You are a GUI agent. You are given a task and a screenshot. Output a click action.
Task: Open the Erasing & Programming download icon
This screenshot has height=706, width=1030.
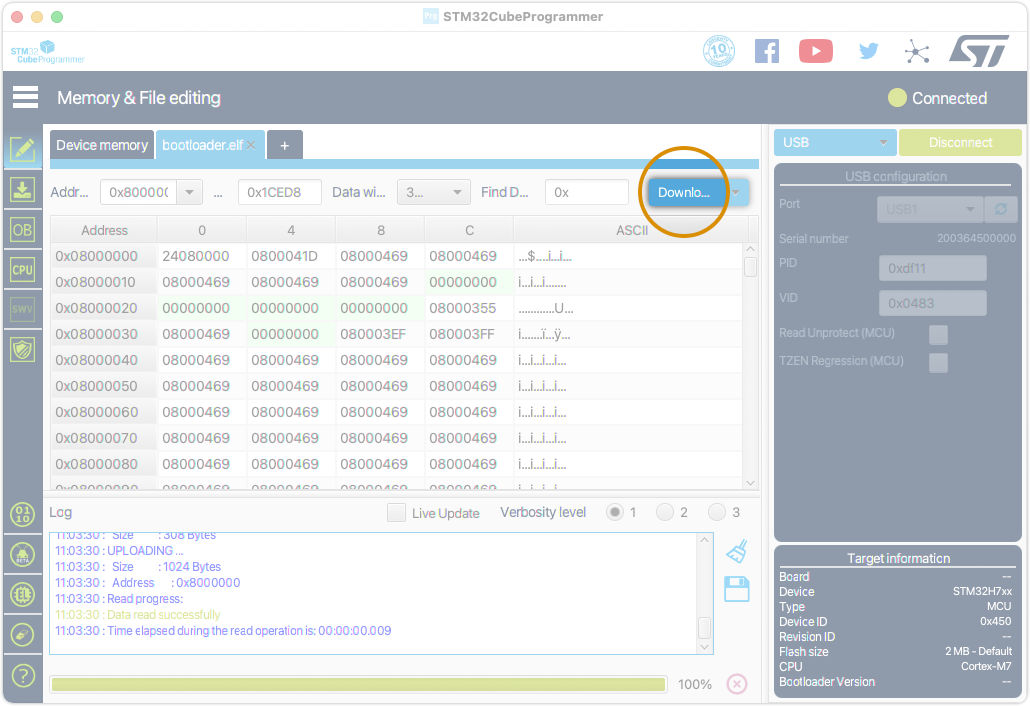[x=22, y=190]
